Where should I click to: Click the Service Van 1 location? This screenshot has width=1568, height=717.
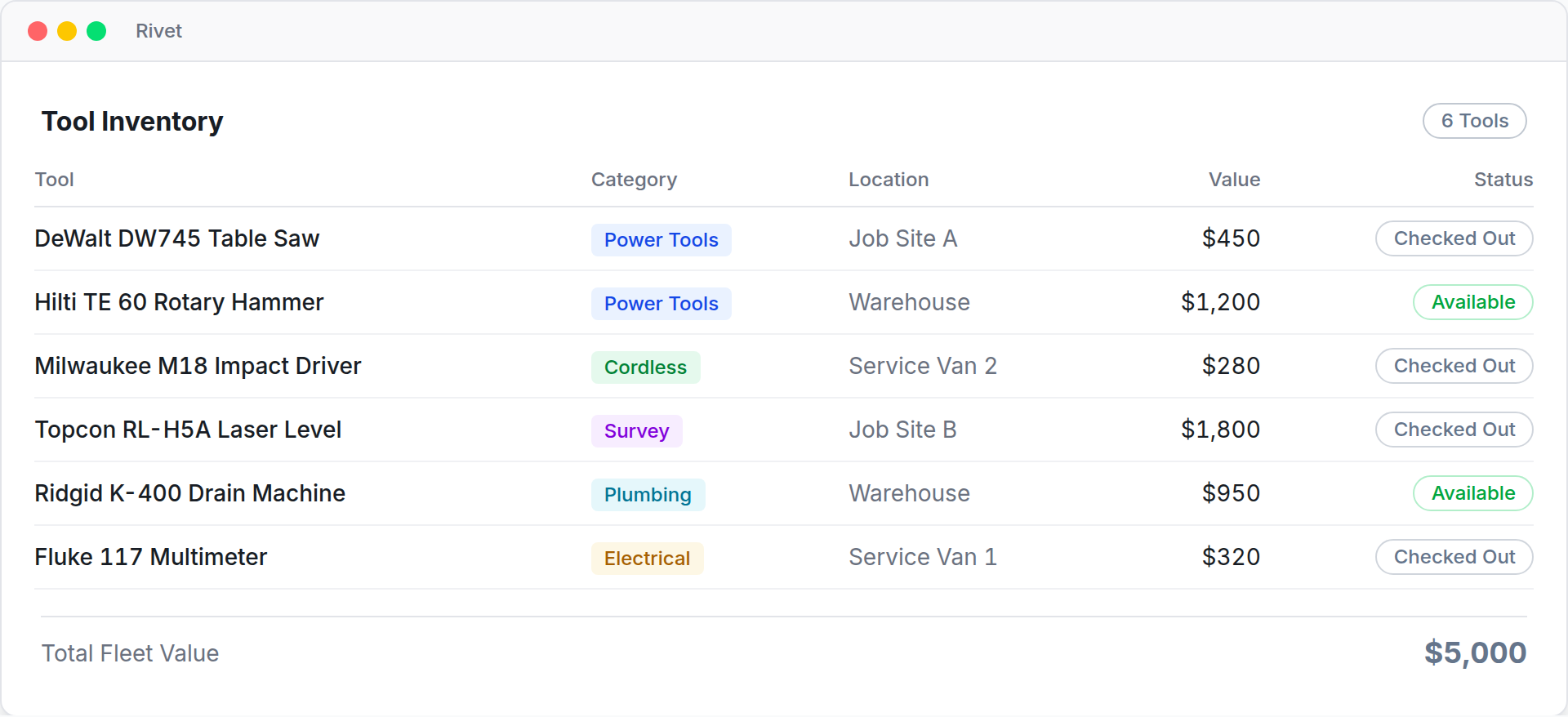tap(923, 557)
